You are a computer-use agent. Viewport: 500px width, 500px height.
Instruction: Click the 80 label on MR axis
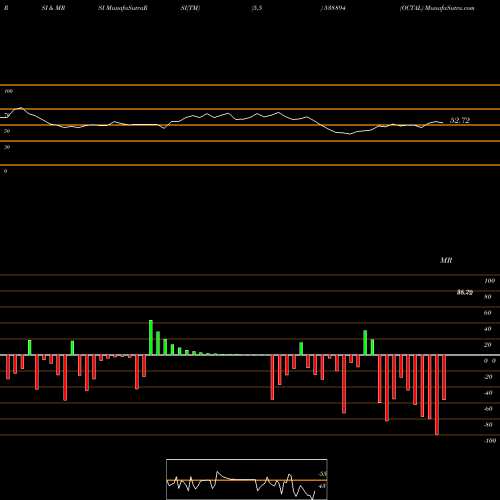tap(487, 297)
